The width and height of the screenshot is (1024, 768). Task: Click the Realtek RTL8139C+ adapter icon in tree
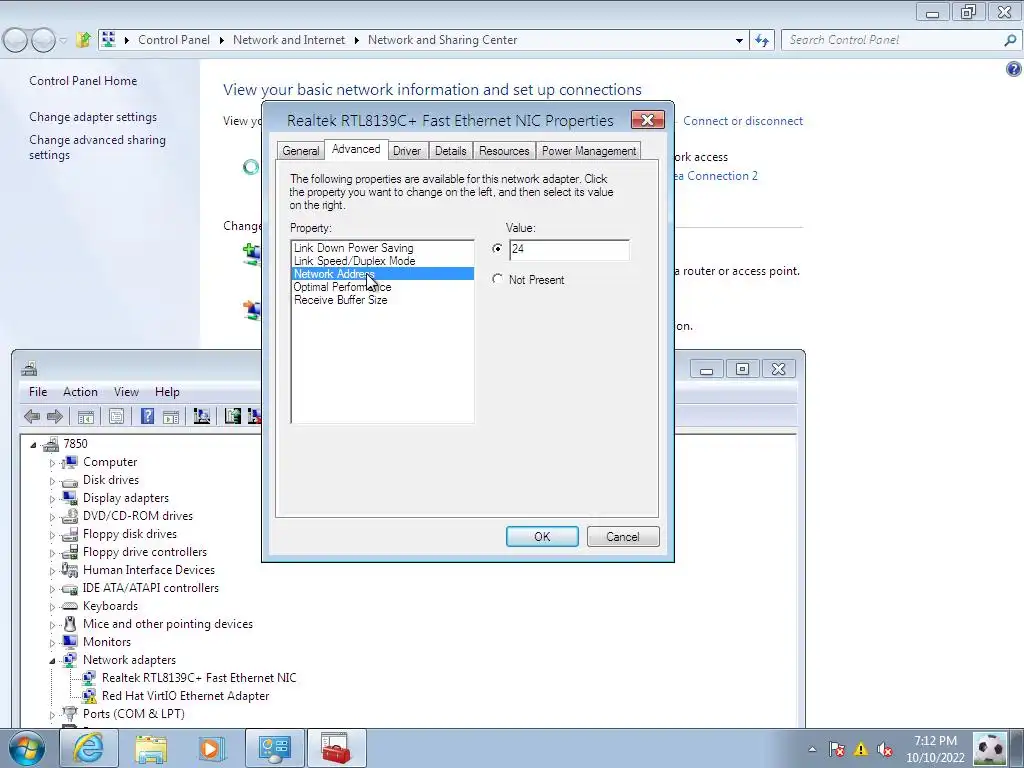click(89, 678)
